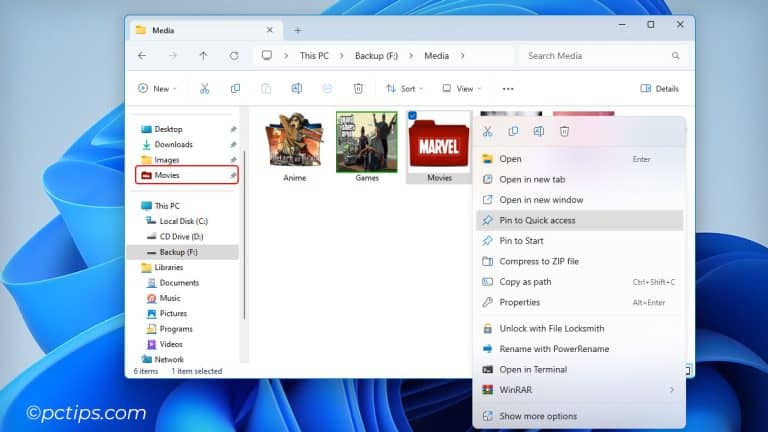
Task: Click the search magnifier icon
Action: pyautogui.click(x=675, y=56)
